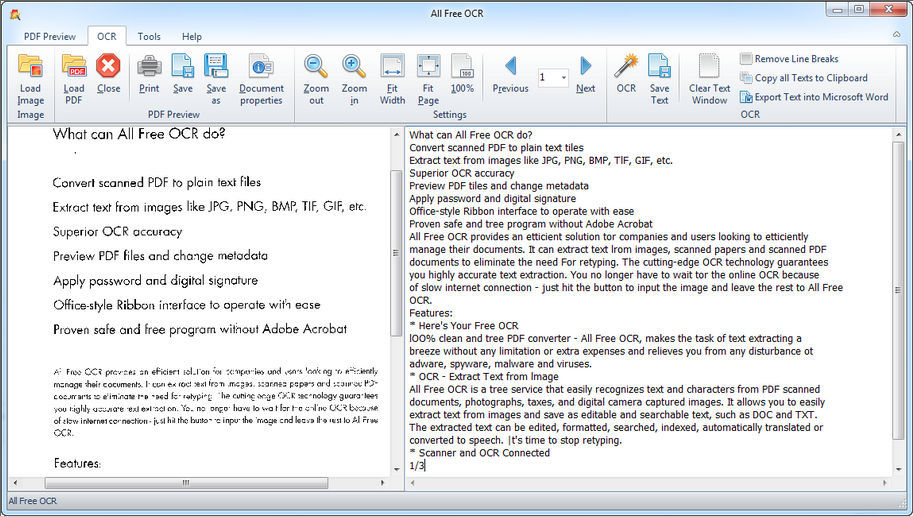Open the Help tab
913x517 pixels.
pos(192,36)
